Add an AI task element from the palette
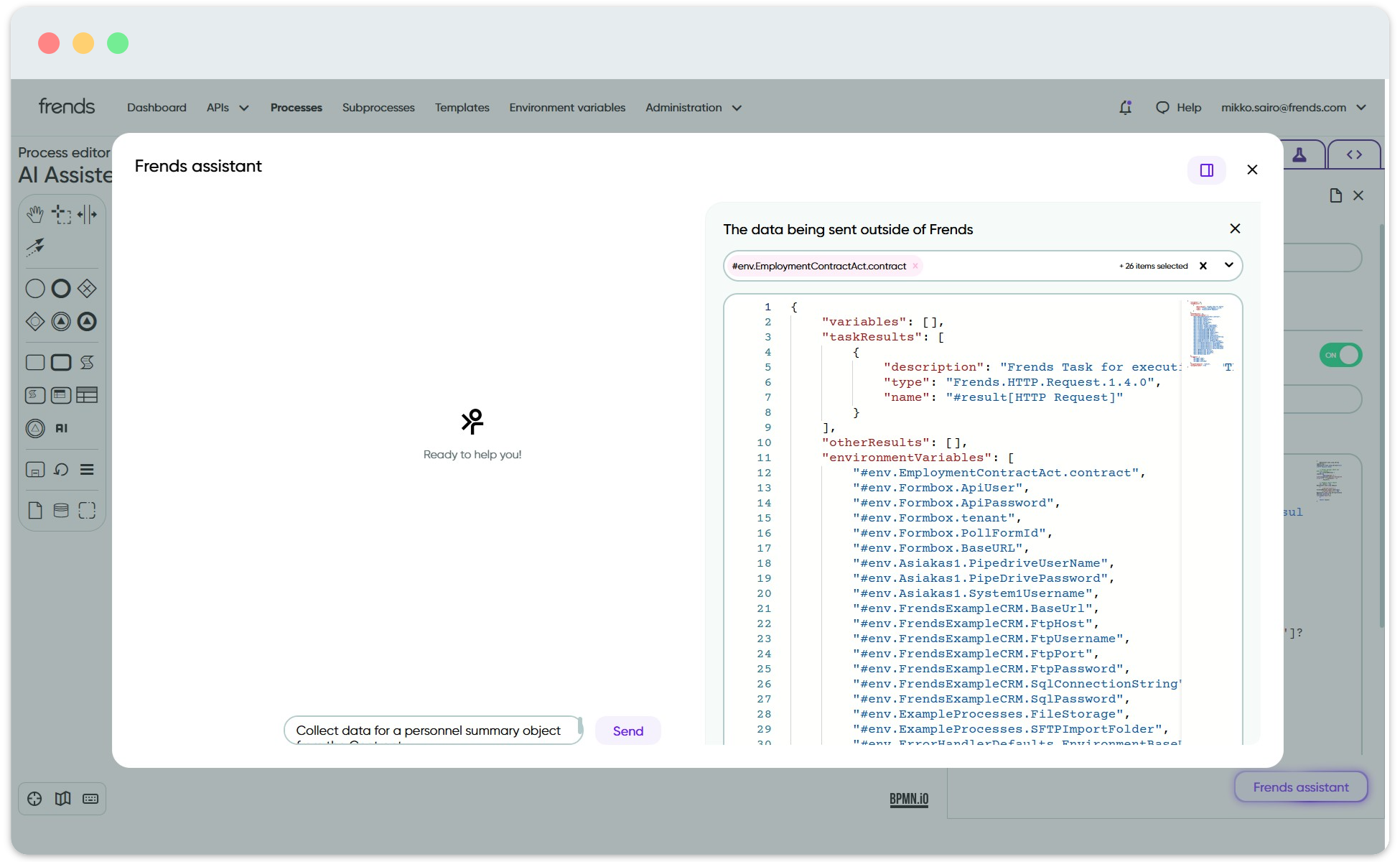The height and width of the screenshot is (862, 1400). 61,428
